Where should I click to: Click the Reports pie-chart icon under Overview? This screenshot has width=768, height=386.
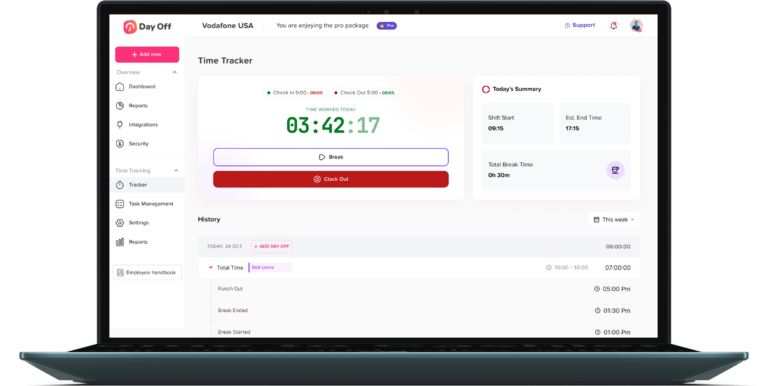click(120, 106)
